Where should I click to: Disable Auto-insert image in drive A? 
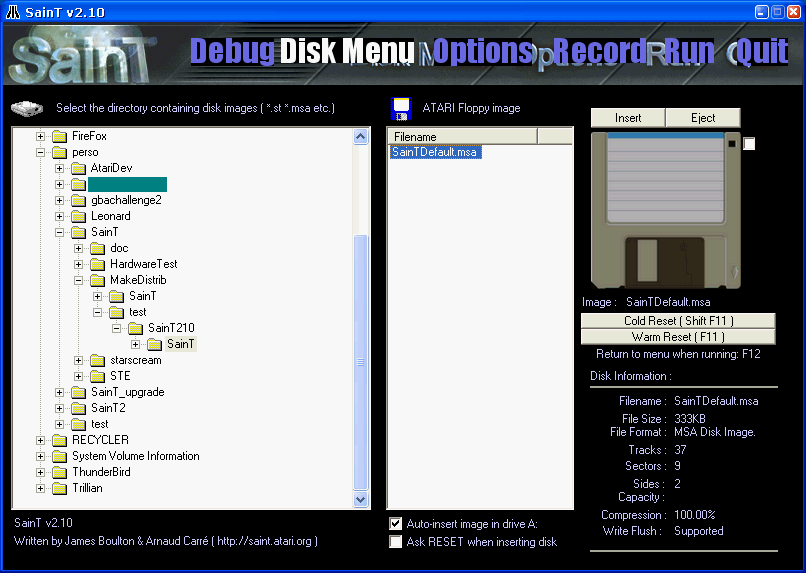click(x=395, y=524)
